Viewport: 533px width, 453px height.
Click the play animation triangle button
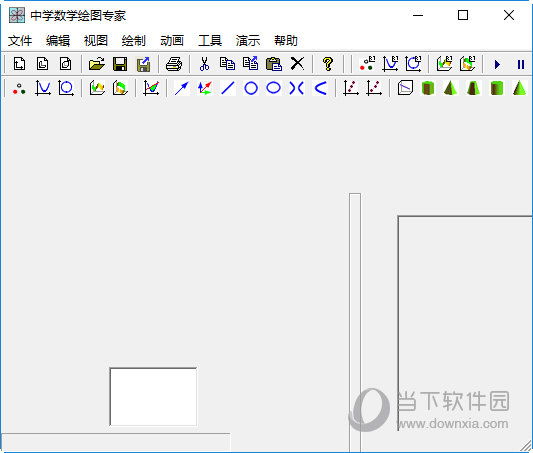[x=498, y=64]
